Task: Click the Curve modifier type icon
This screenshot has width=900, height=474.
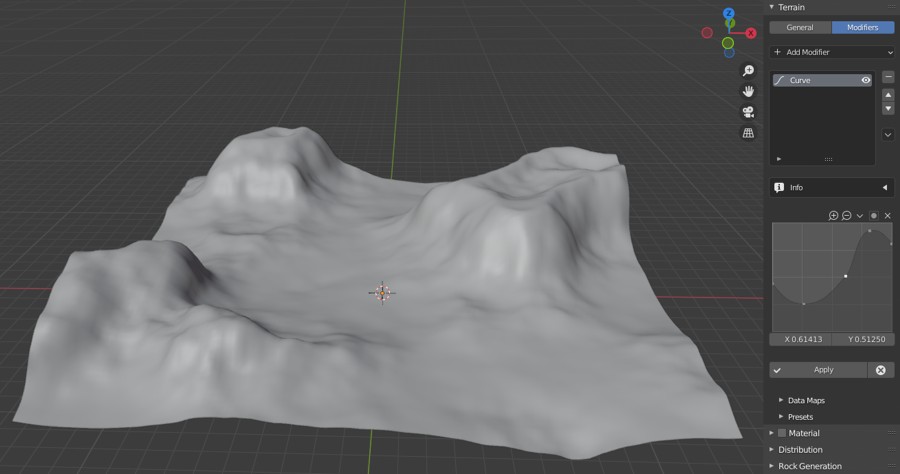Action: pyautogui.click(x=779, y=80)
